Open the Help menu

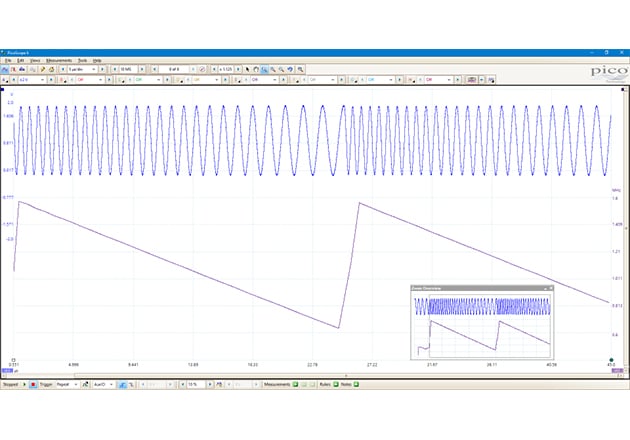(x=97, y=60)
